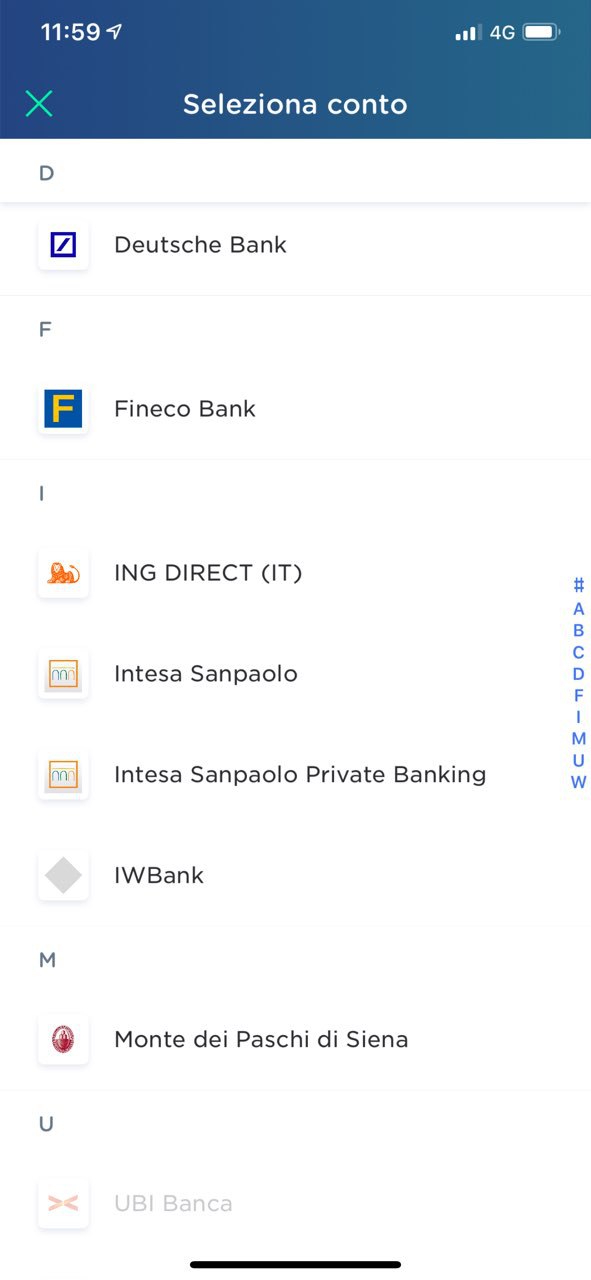This screenshot has height=1280, width=591.
Task: Jump to letter M in index
Action: (578, 739)
